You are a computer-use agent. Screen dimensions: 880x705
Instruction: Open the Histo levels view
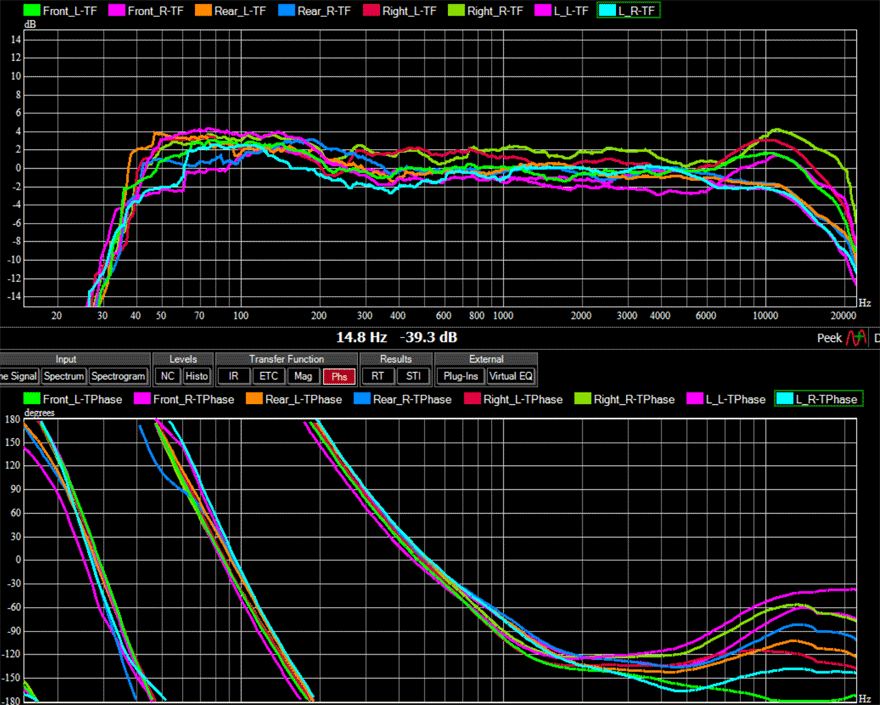[x=196, y=376]
